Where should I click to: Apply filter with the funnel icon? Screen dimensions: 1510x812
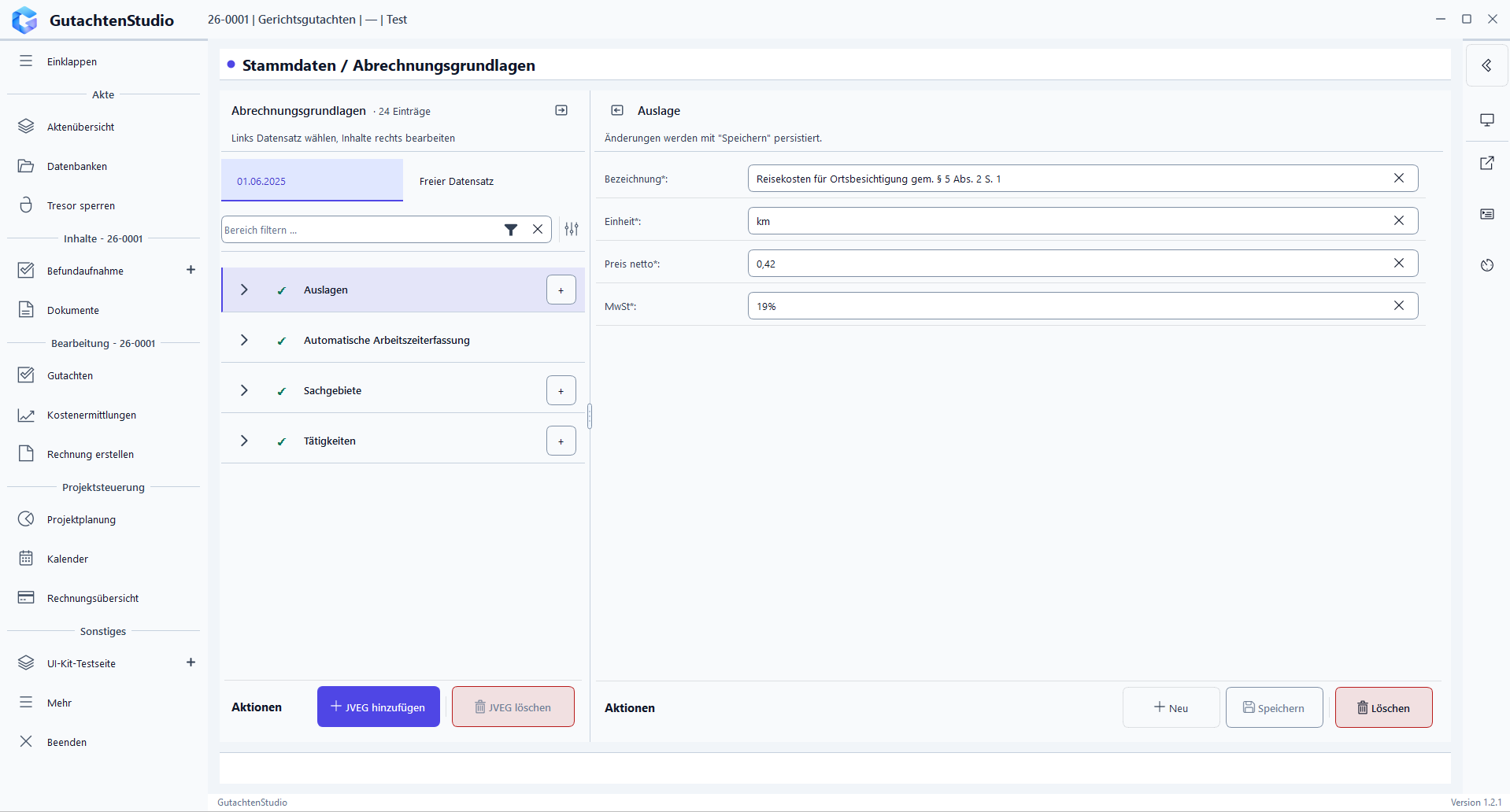[511, 230]
